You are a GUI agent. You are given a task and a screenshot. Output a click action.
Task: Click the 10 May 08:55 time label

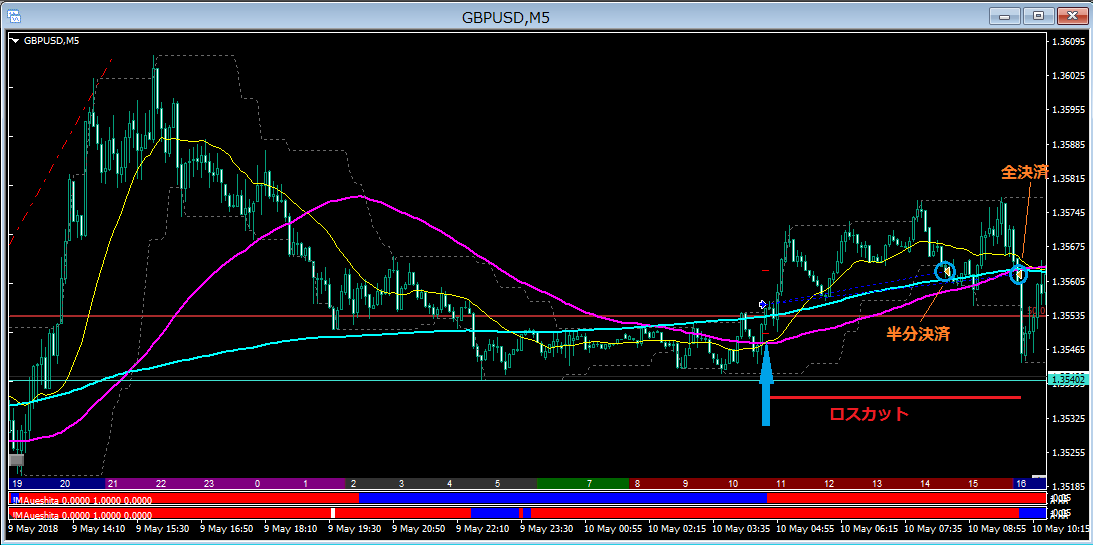[997, 529]
